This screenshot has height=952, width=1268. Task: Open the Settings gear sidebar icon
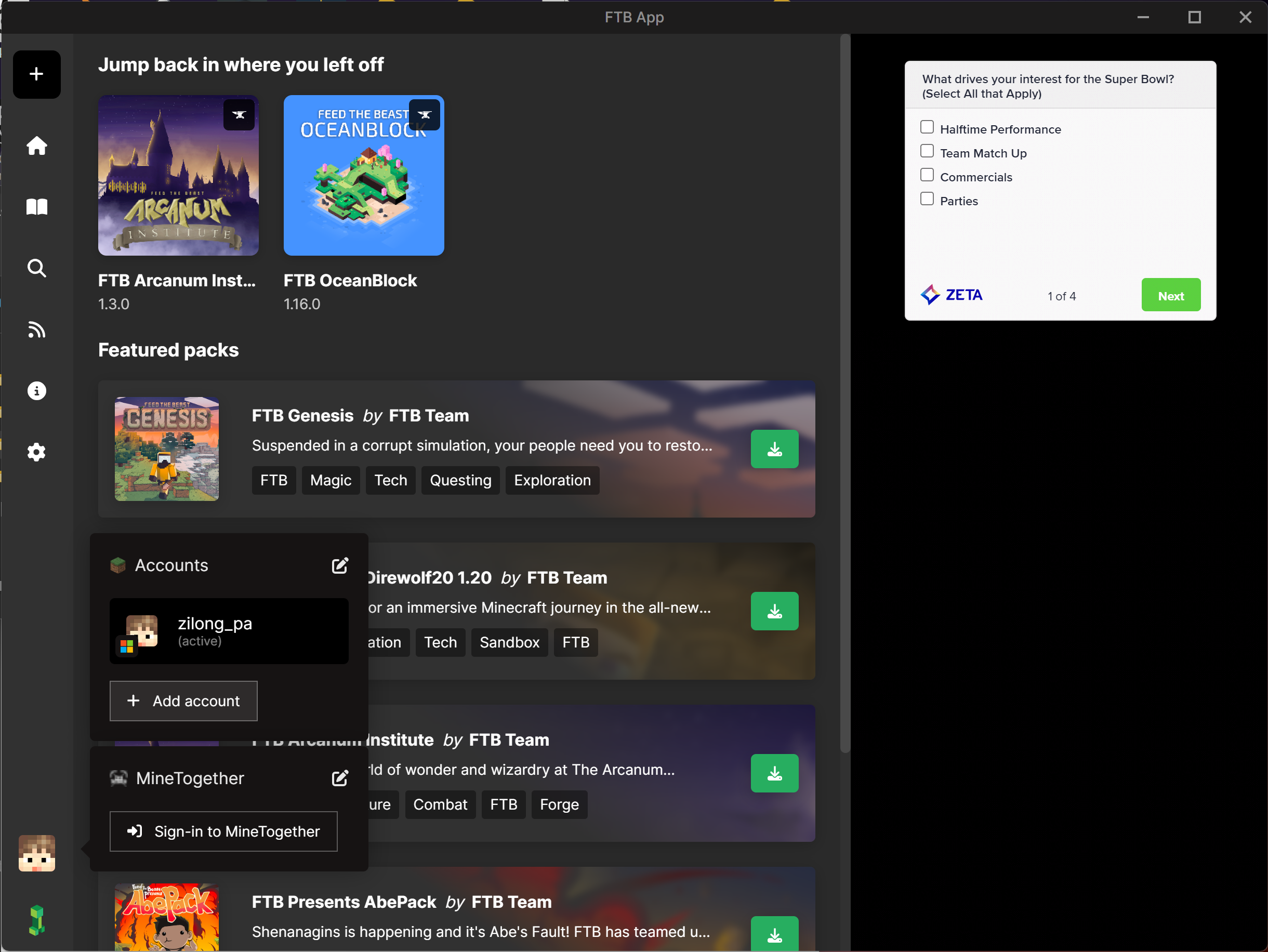tap(37, 452)
